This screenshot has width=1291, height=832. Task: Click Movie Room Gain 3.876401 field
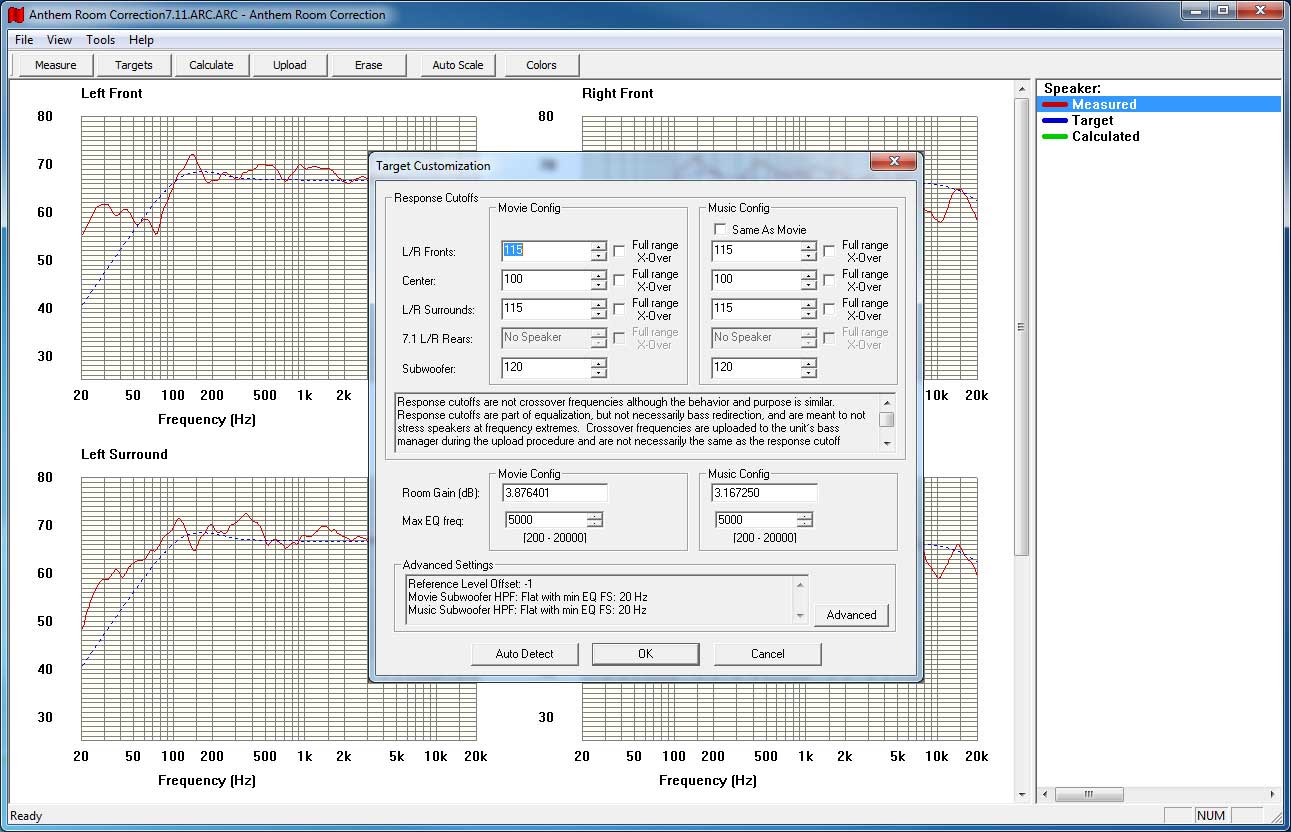coord(555,493)
